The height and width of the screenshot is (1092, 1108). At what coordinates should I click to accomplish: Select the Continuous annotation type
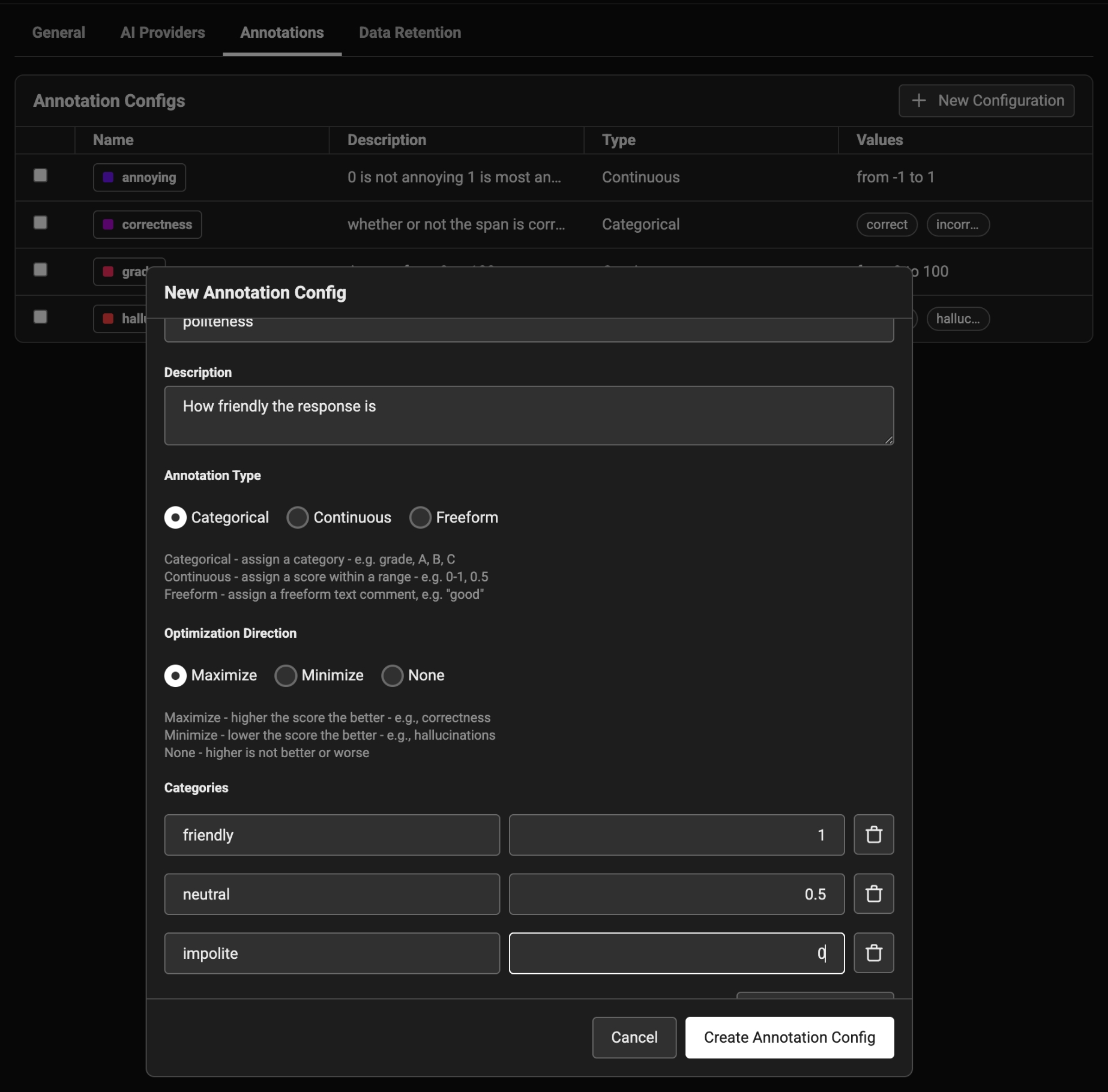tap(298, 517)
